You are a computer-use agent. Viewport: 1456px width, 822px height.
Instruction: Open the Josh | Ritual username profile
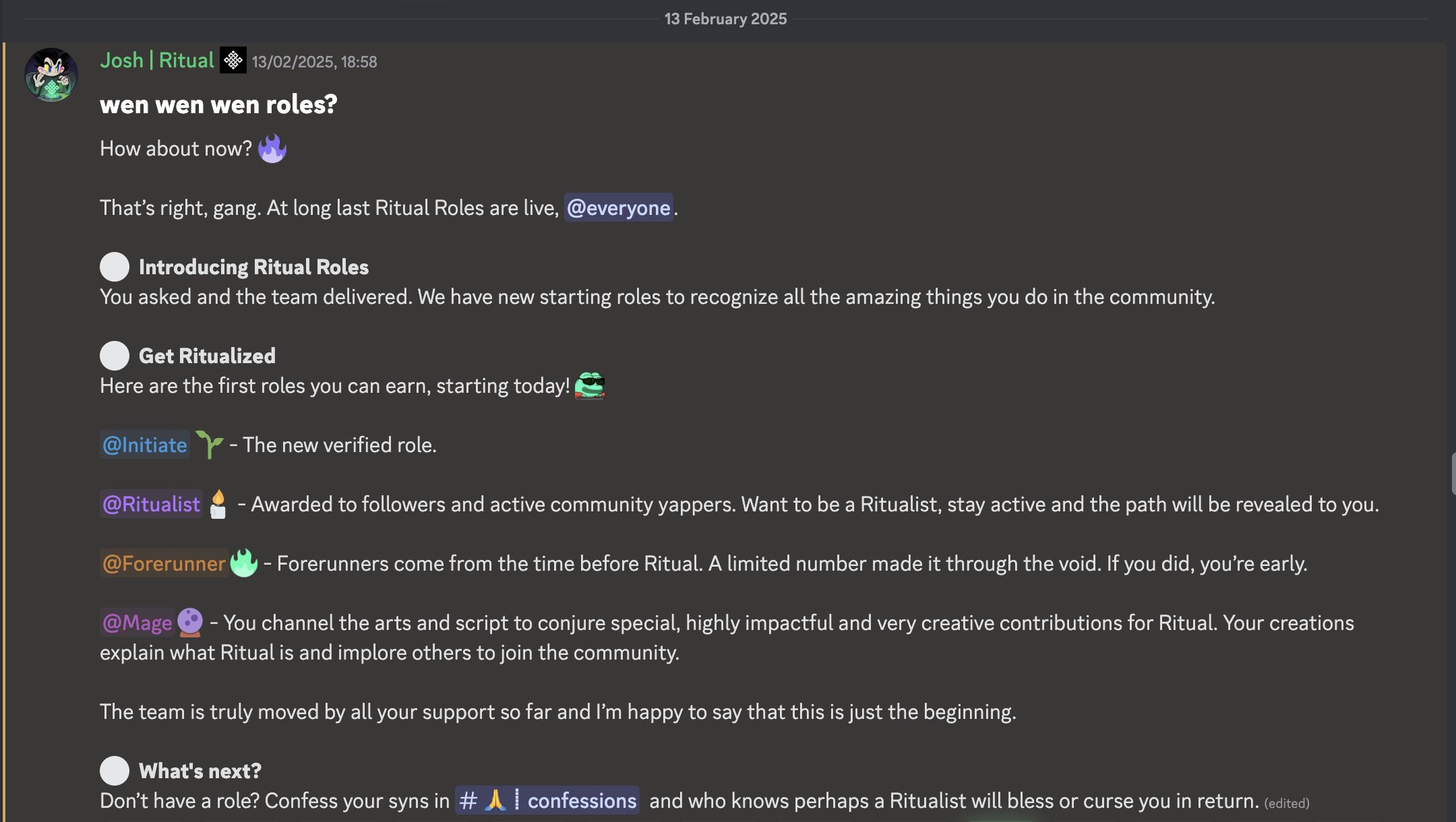click(156, 61)
